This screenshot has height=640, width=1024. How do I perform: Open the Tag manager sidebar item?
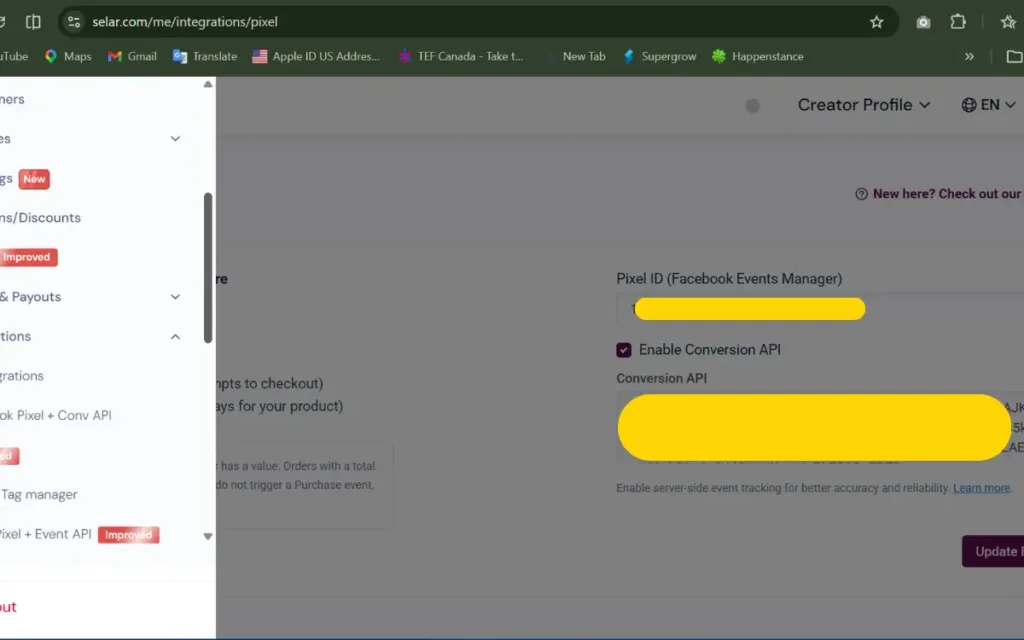39,494
